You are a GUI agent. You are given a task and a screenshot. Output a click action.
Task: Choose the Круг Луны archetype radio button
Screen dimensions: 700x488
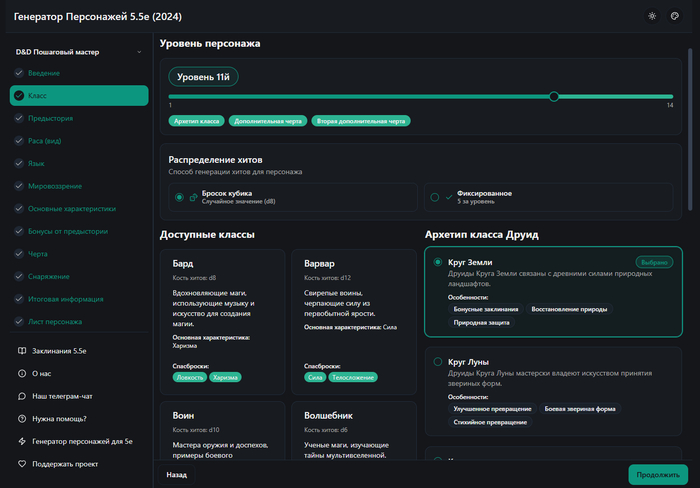(438, 362)
